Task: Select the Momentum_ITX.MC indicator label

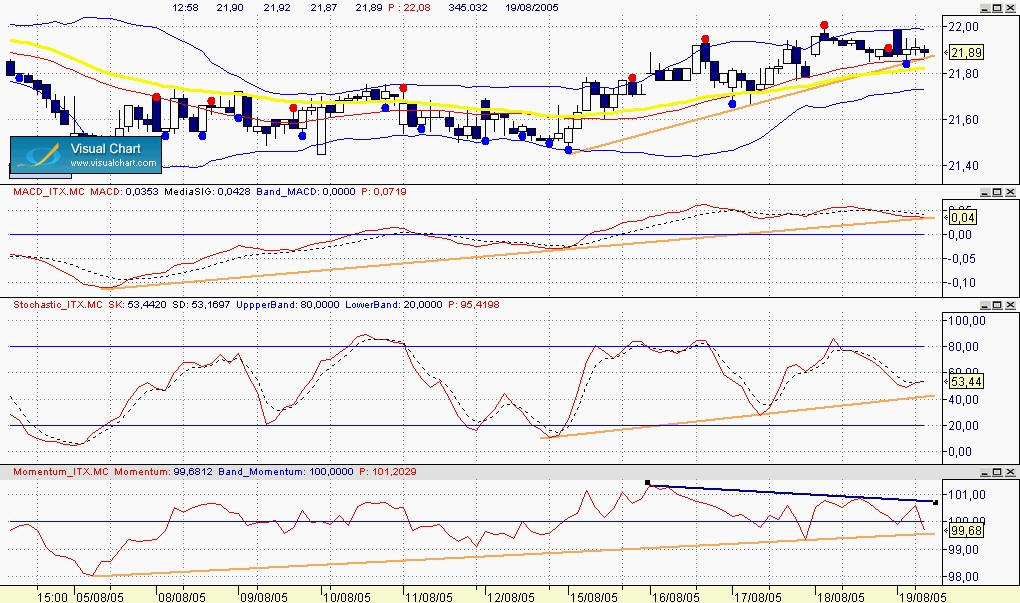Action: (58, 470)
